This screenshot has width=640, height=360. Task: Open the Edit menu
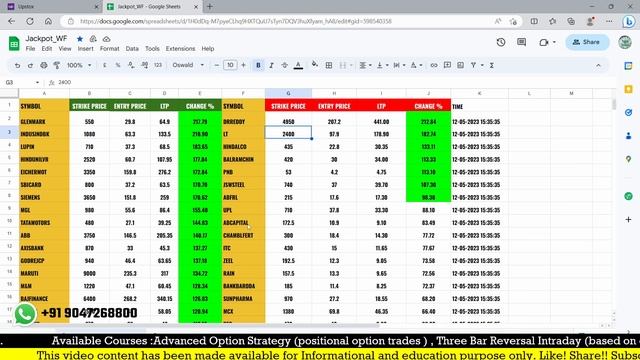point(47,49)
